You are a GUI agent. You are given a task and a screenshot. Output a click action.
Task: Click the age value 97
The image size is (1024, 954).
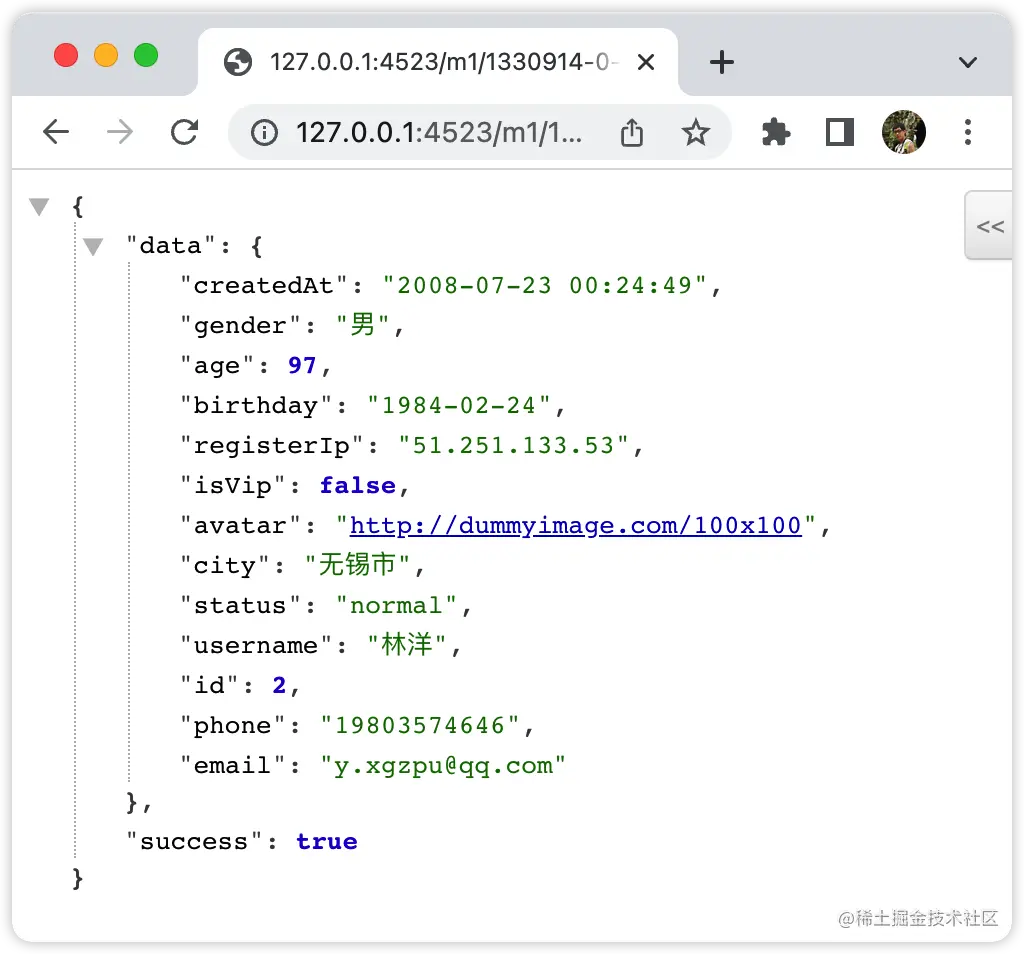point(302,366)
